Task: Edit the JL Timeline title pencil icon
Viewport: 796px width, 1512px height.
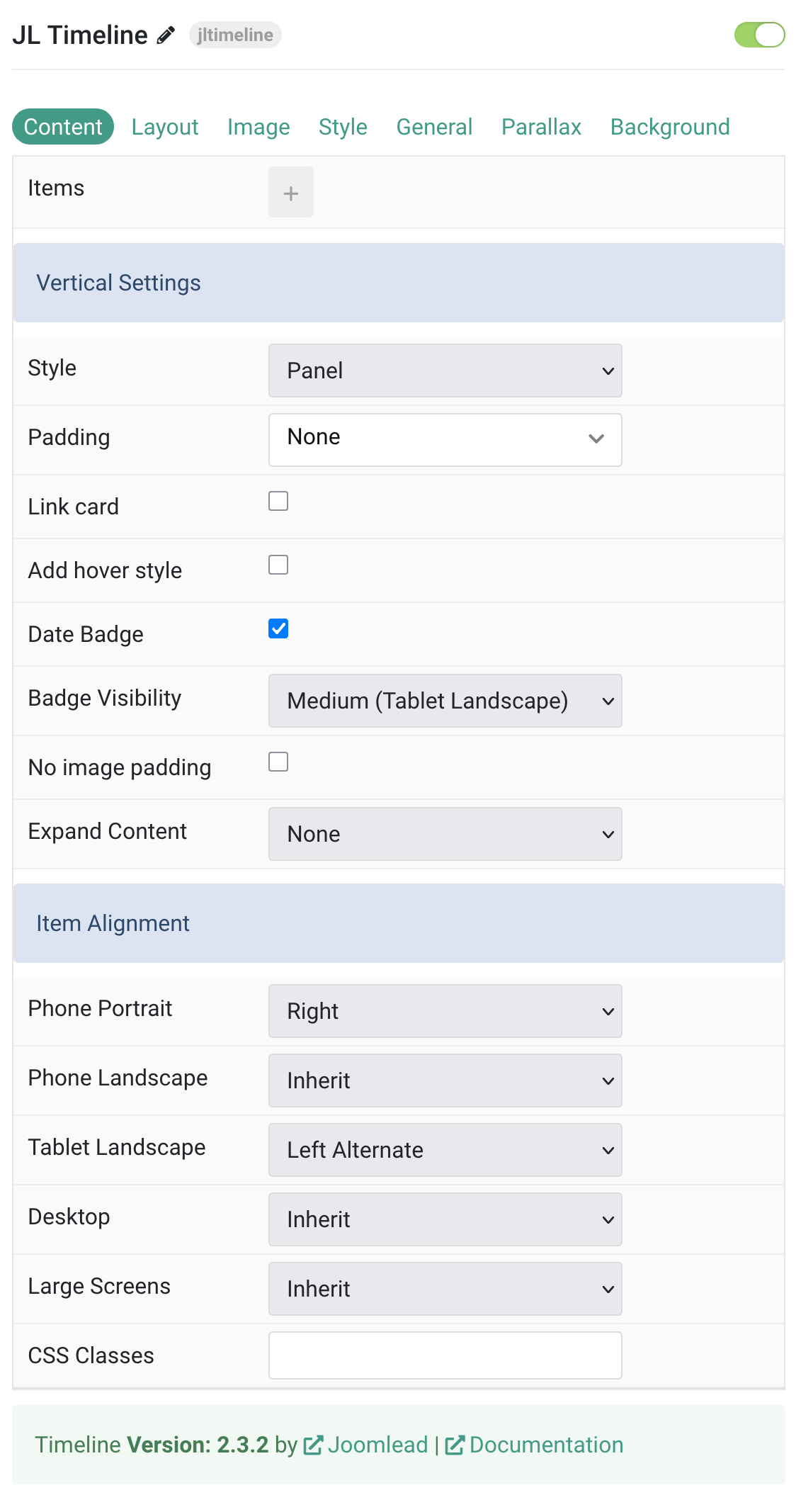Action: [x=166, y=35]
